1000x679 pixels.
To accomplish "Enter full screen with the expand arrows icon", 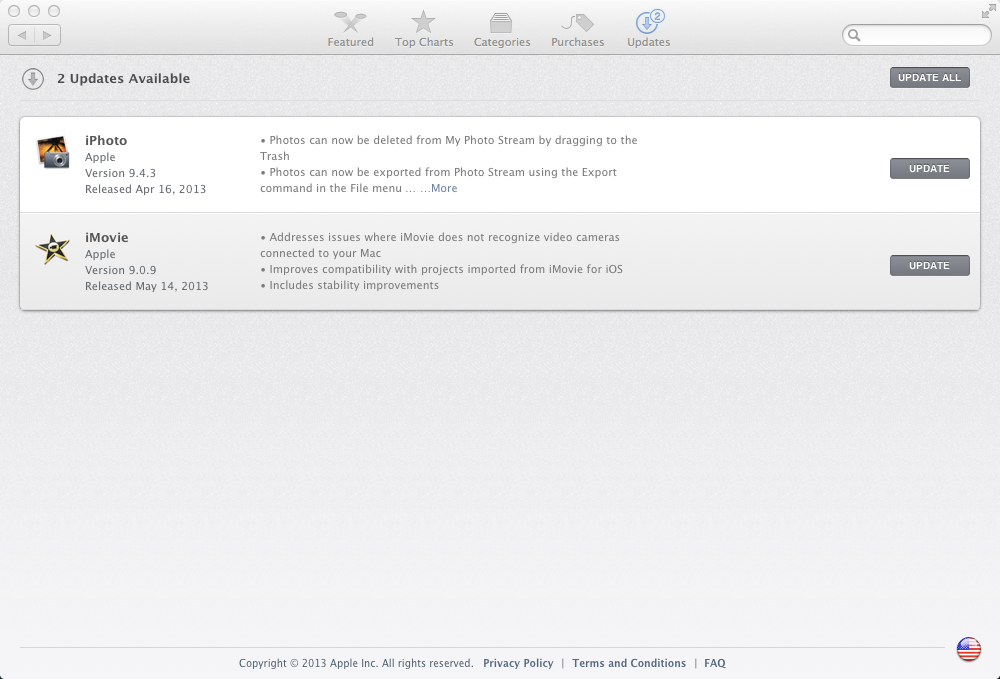I will [x=988, y=11].
